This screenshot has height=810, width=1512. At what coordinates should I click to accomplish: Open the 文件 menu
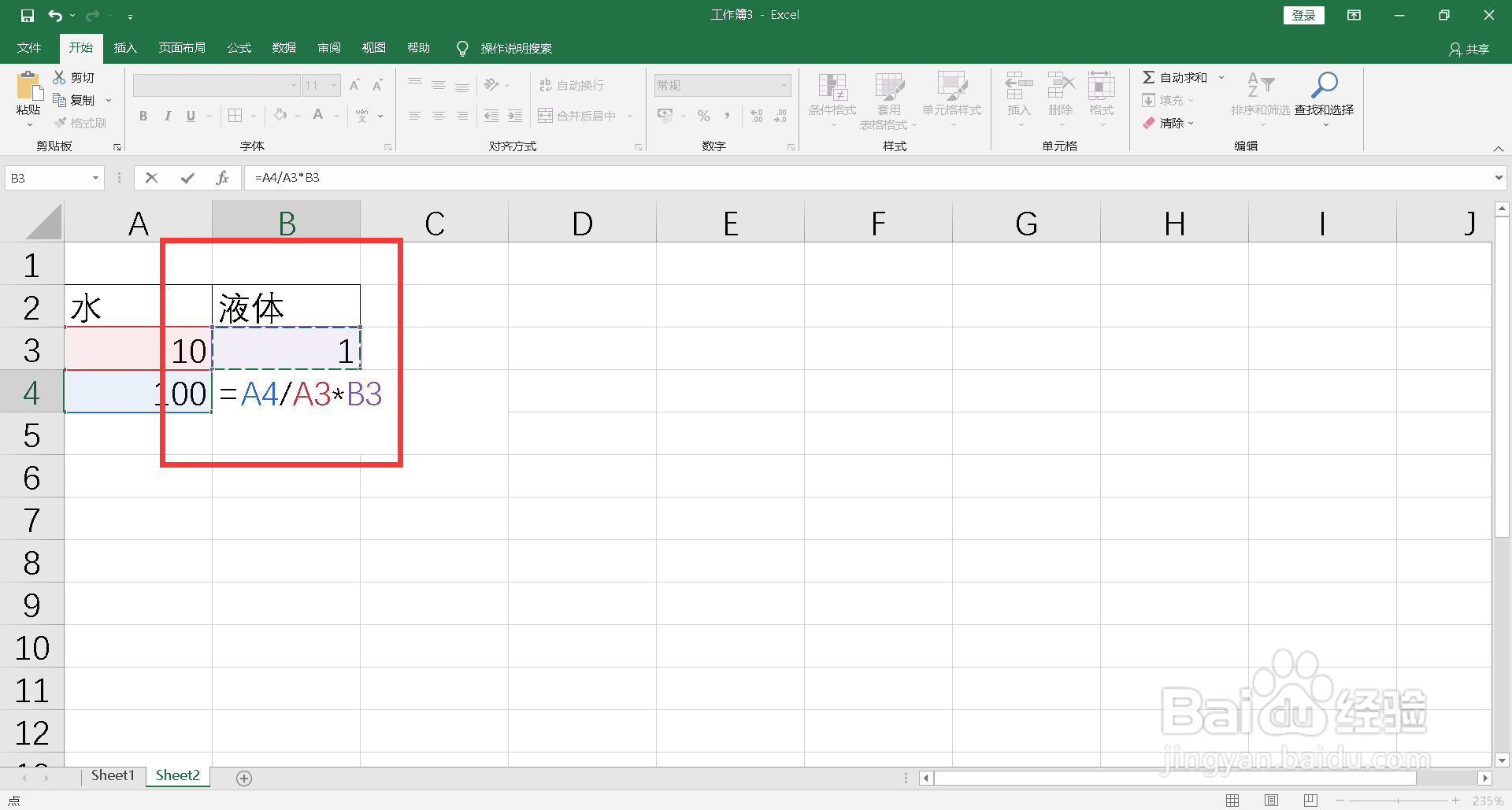point(29,48)
